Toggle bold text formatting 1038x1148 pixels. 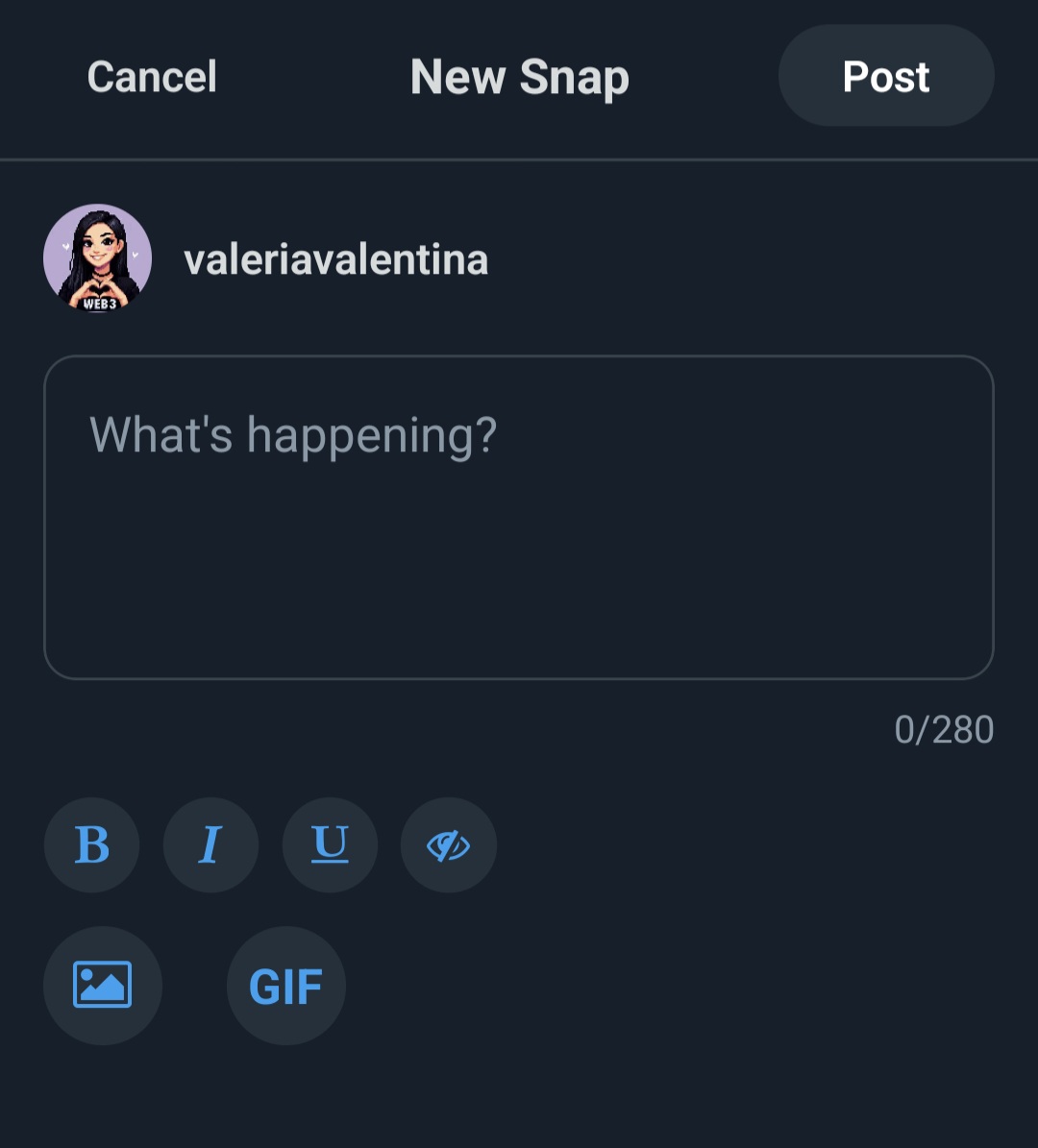tap(92, 845)
